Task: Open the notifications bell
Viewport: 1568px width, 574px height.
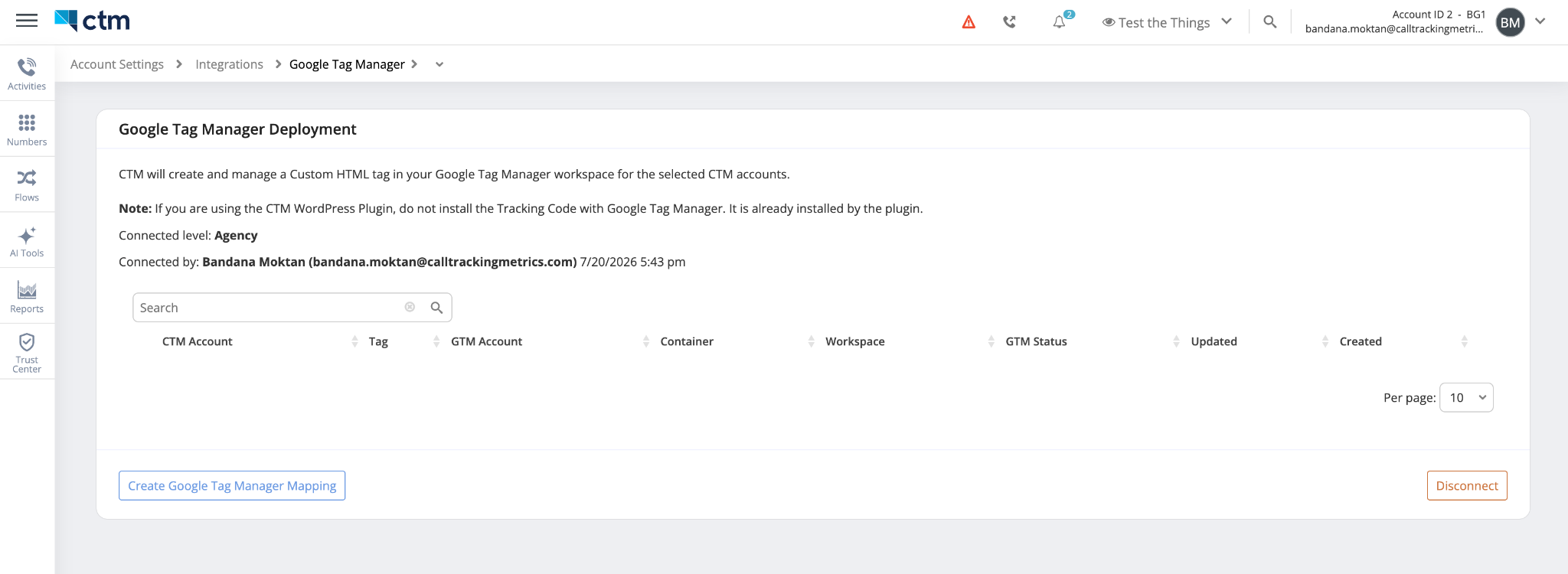Action: [1060, 21]
